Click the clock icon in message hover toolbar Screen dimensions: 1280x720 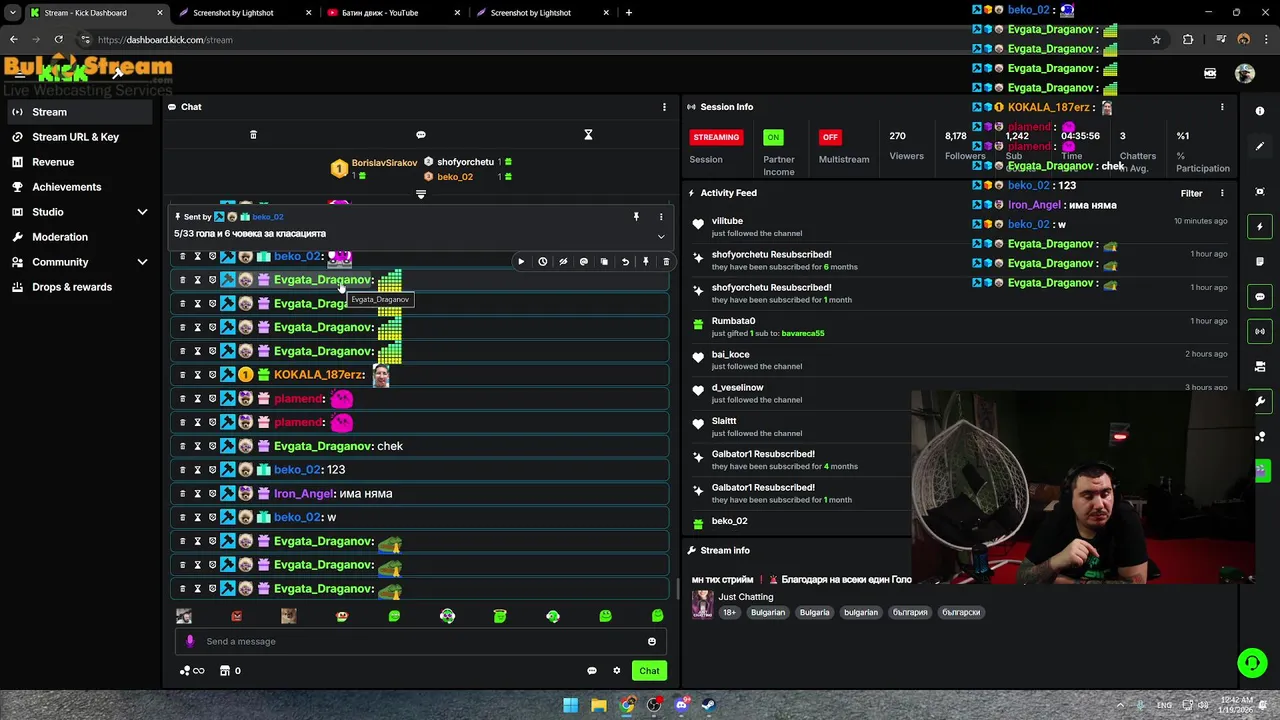[542, 262]
